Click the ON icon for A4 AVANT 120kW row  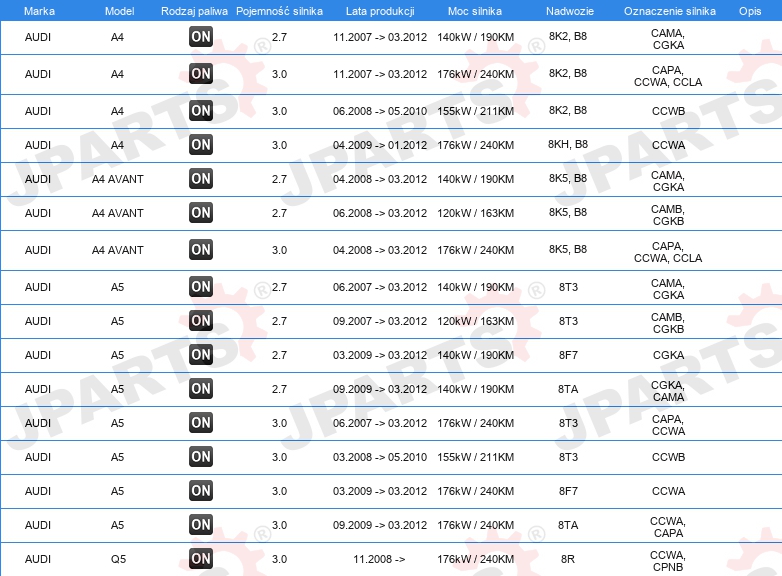click(201, 212)
